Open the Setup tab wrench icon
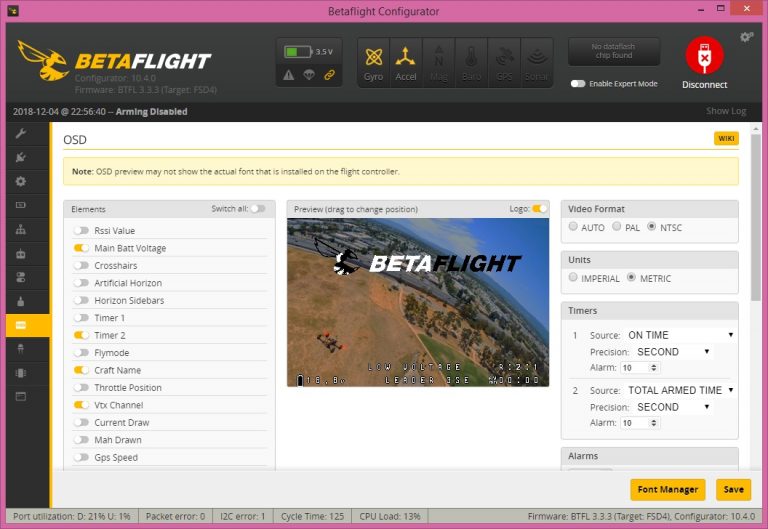This screenshot has width=768, height=529. [x=21, y=133]
